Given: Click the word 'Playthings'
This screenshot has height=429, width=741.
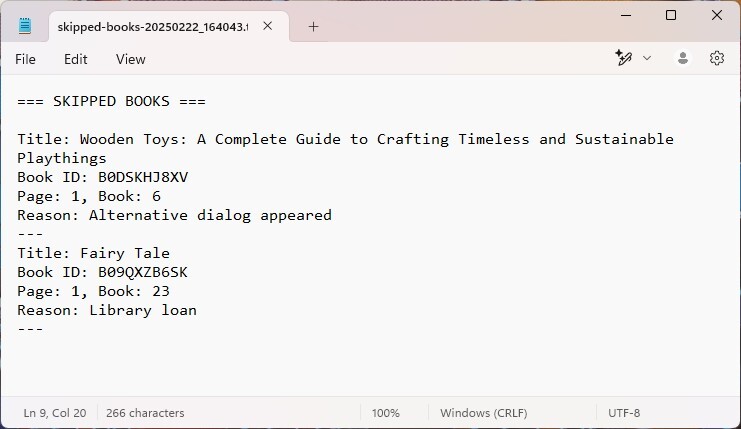Looking at the screenshot, I should (62, 158).
